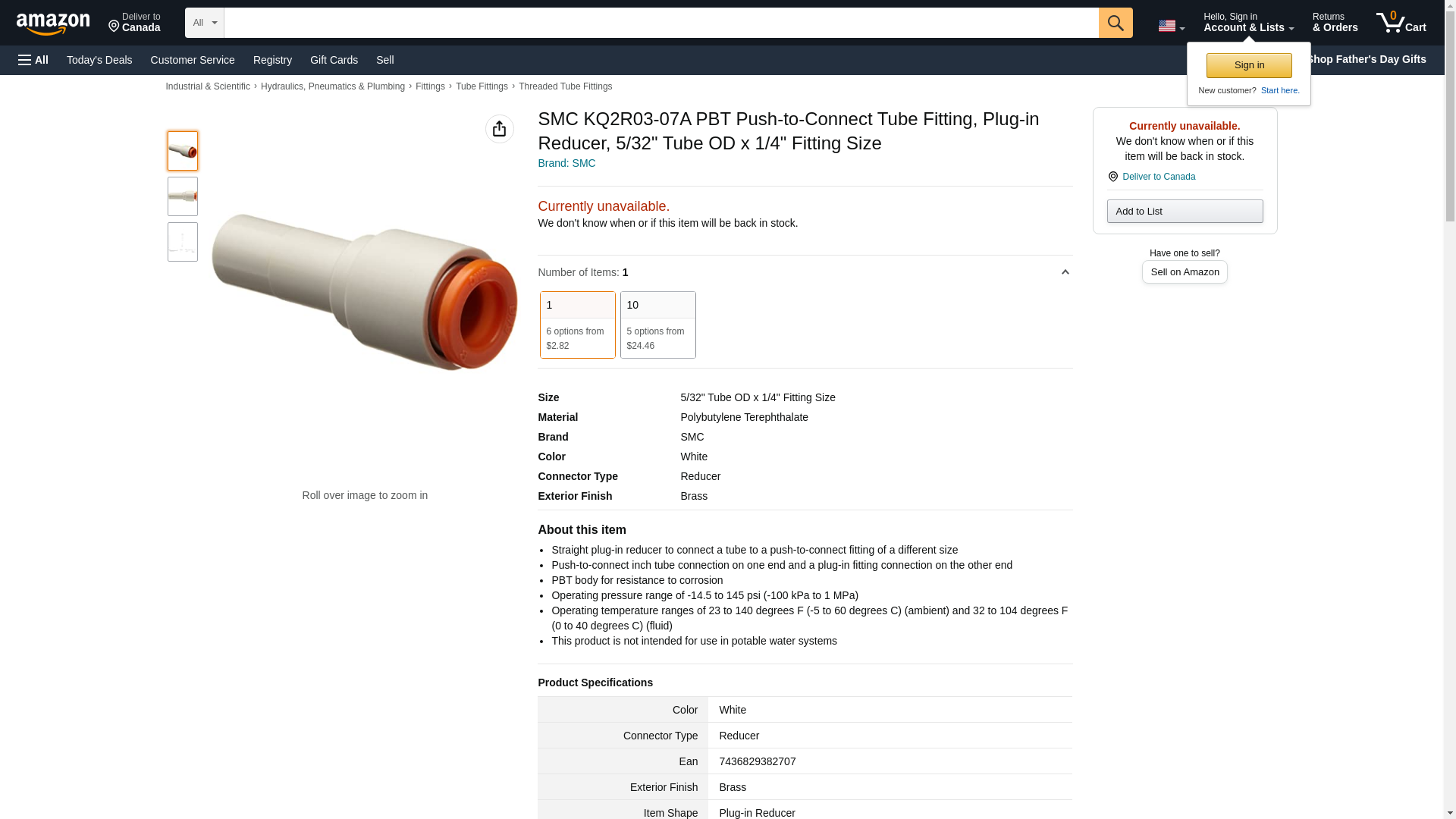
Task: Expand the Account & Lists menu
Action: coord(1248,23)
